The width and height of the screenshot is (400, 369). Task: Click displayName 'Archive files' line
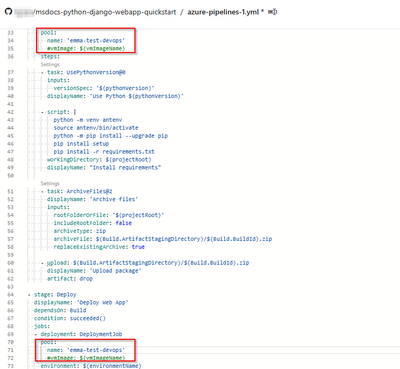(x=92, y=199)
